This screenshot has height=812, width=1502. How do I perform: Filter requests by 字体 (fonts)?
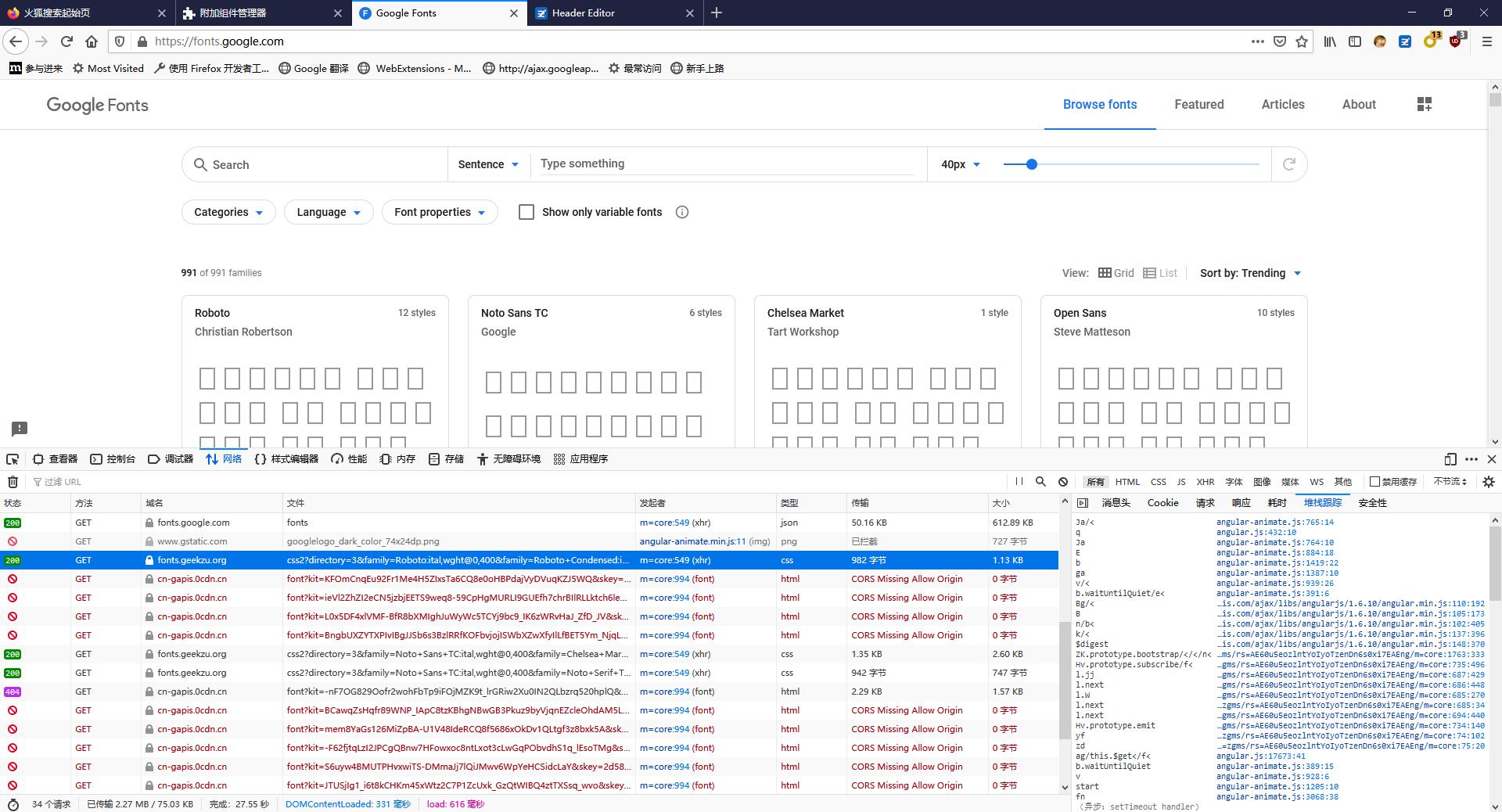pyautogui.click(x=1234, y=482)
